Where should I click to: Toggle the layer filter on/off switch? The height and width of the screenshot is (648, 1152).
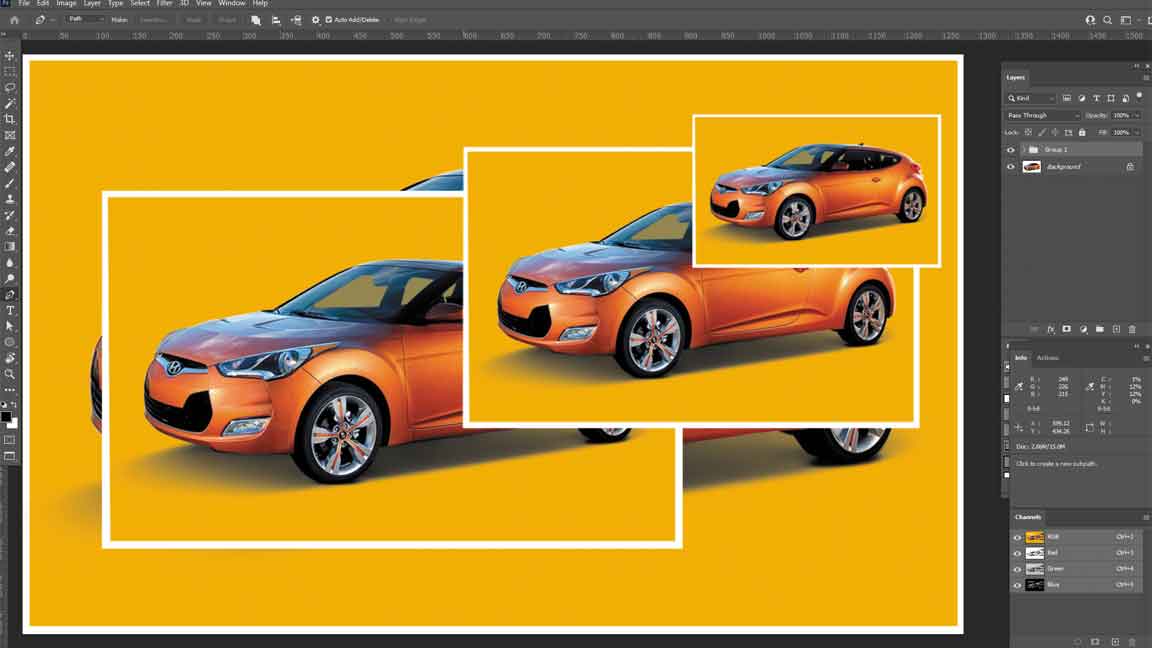point(1140,96)
